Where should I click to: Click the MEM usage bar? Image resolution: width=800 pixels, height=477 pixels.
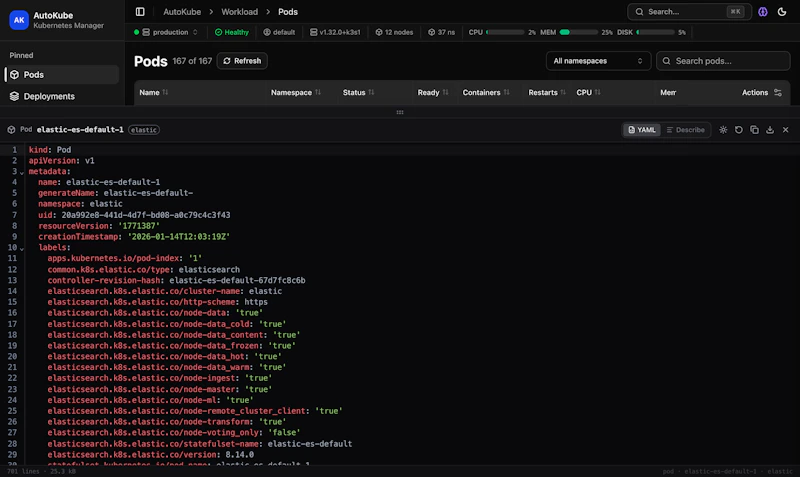click(x=579, y=32)
